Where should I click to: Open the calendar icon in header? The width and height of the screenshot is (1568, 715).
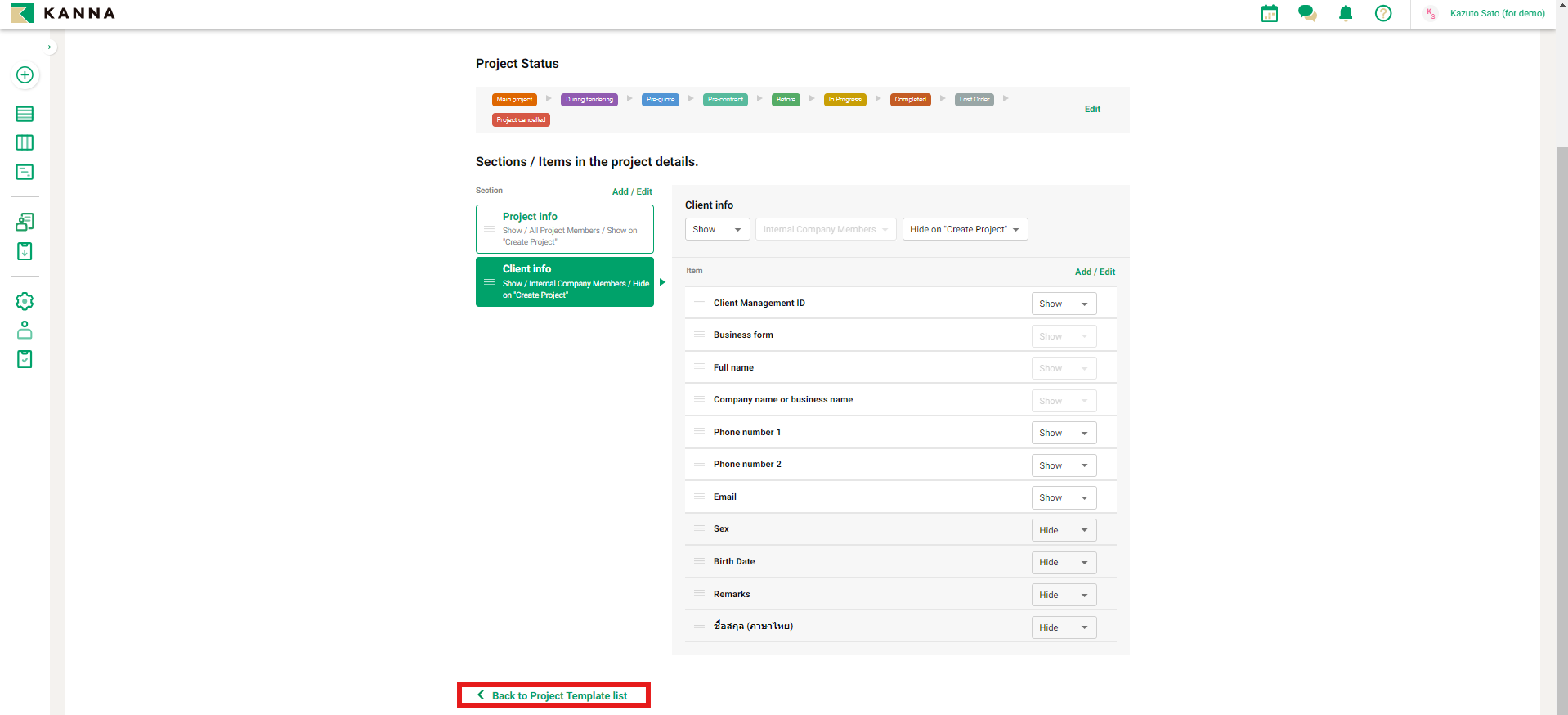tap(1269, 13)
